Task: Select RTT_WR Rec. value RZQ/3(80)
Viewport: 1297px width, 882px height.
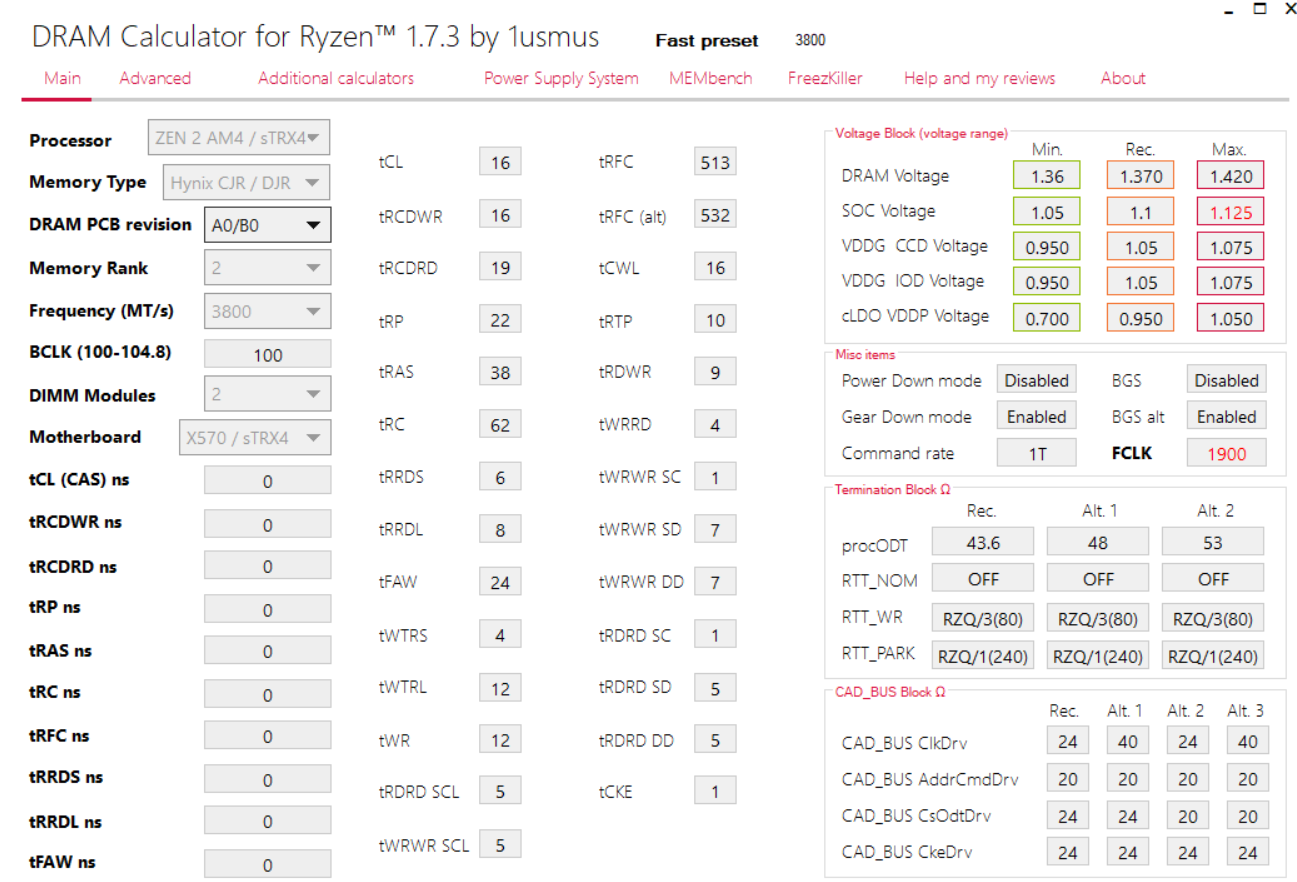Action: tap(983, 618)
